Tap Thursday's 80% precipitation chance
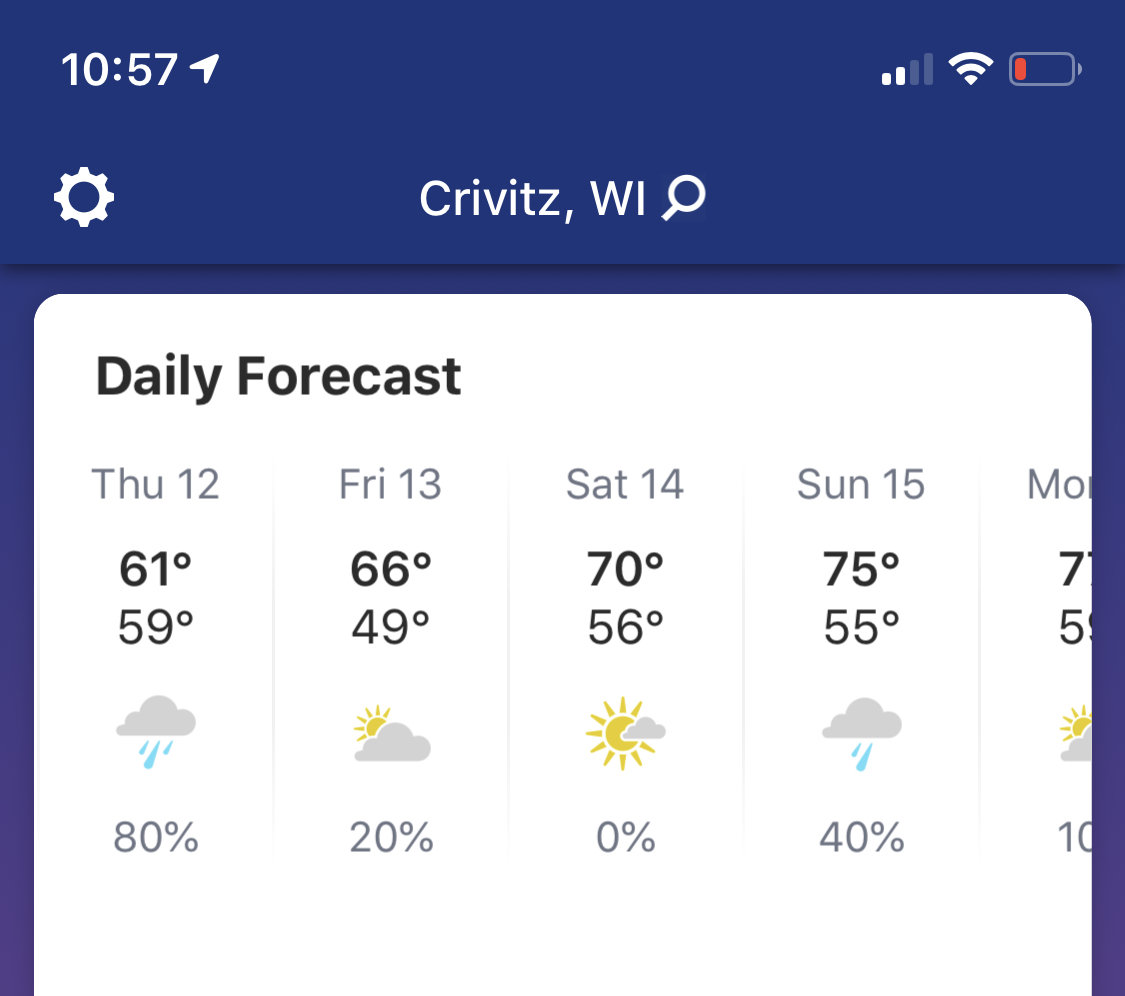Image resolution: width=1125 pixels, height=996 pixels. click(156, 837)
